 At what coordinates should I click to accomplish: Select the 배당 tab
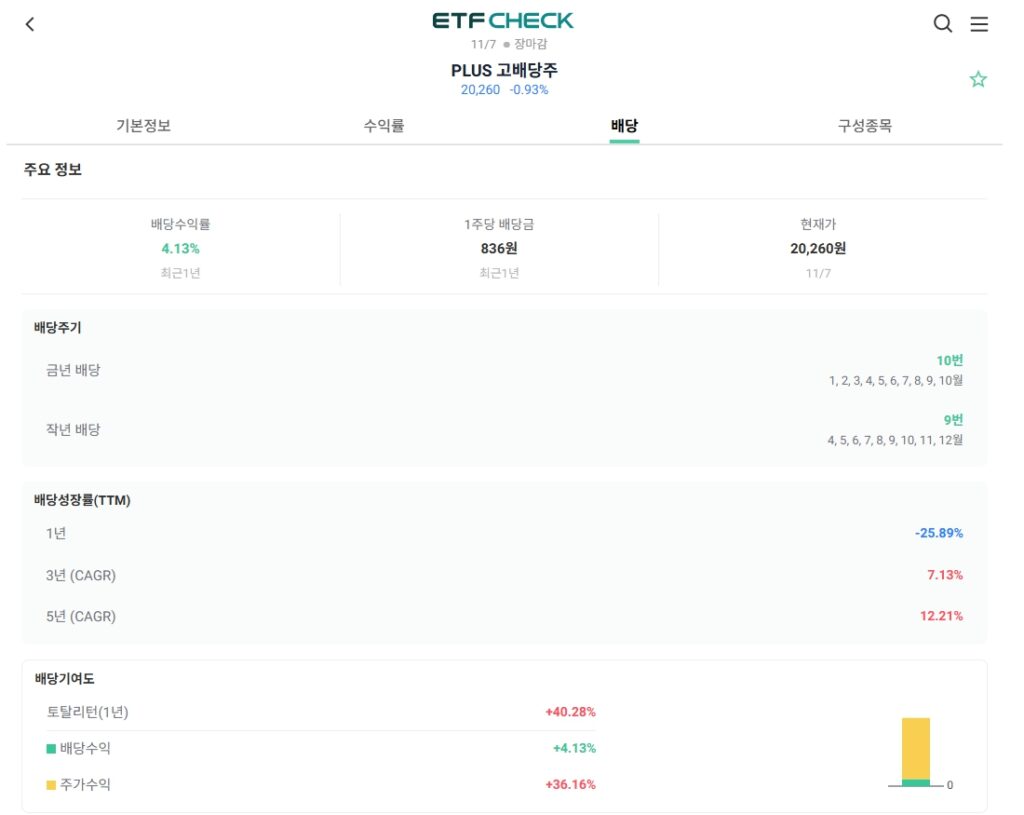tap(624, 125)
